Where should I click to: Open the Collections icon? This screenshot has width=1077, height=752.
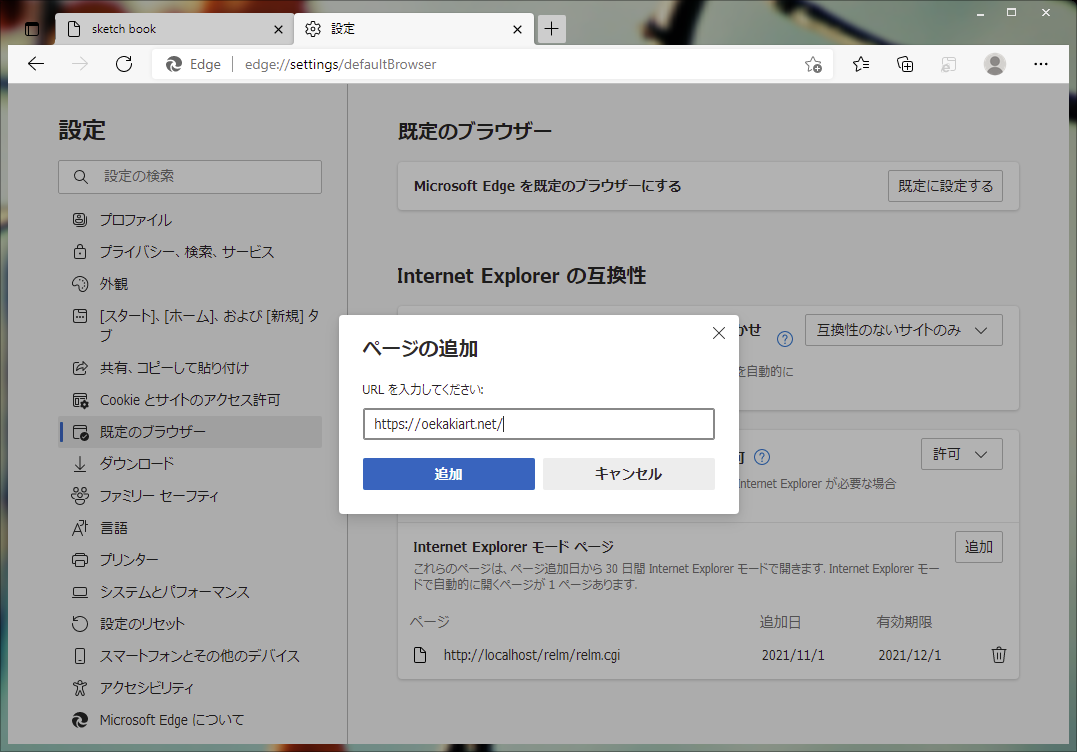[905, 64]
